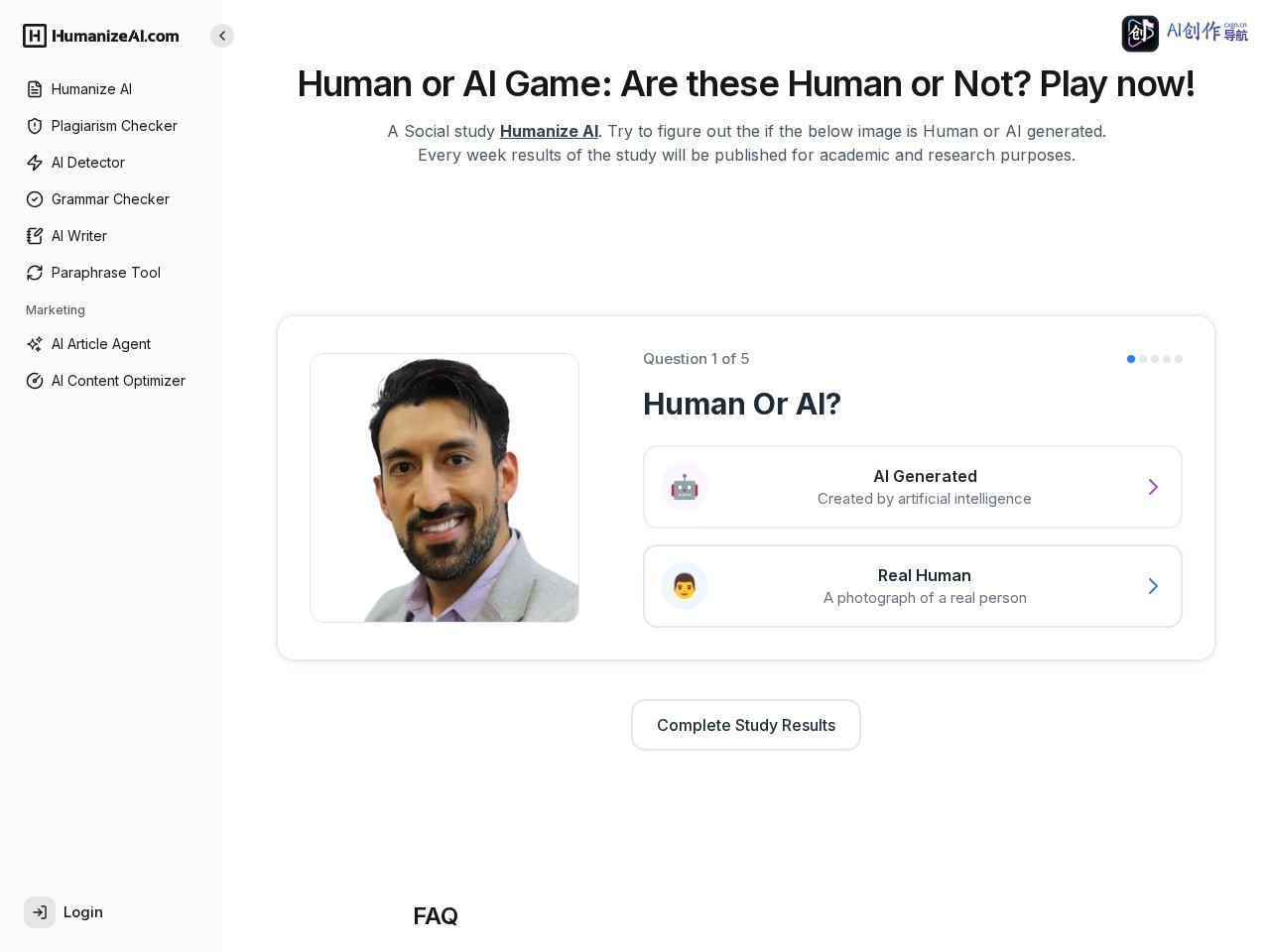The width and height of the screenshot is (1270, 952).
Task: Click the Login arrow icon
Action: (x=40, y=912)
